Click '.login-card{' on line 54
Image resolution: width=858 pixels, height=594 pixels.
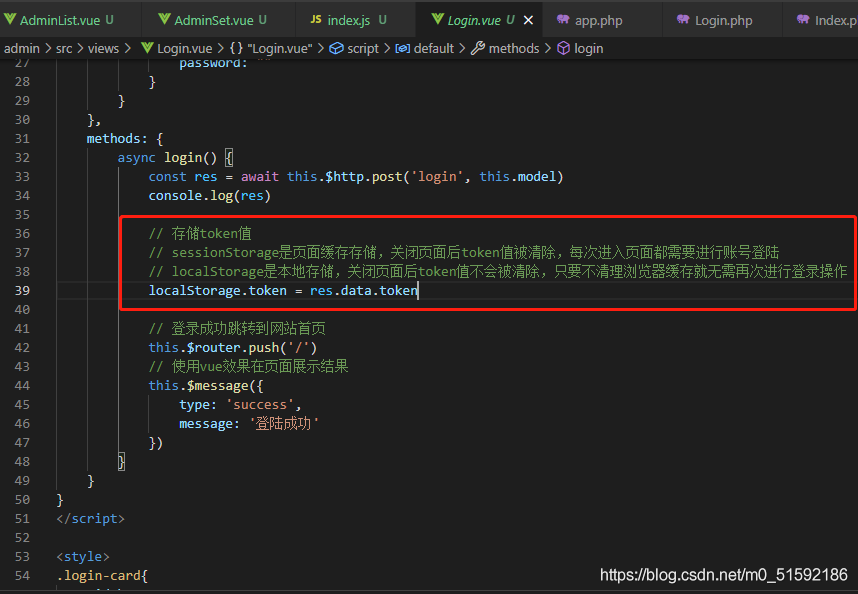click(x=102, y=576)
